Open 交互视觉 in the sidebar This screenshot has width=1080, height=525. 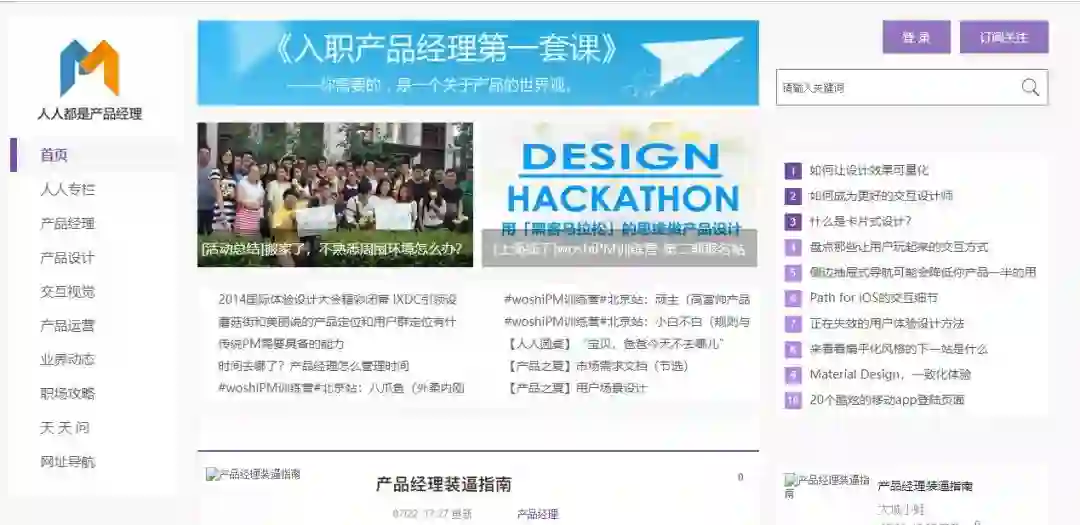[x=68, y=291]
